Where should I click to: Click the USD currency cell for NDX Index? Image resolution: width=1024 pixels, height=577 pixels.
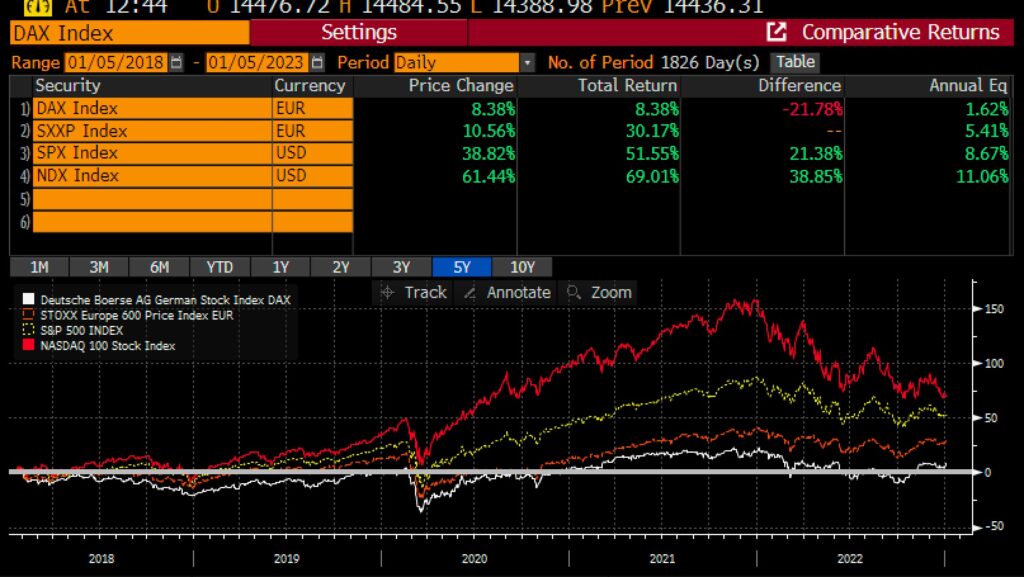313,176
